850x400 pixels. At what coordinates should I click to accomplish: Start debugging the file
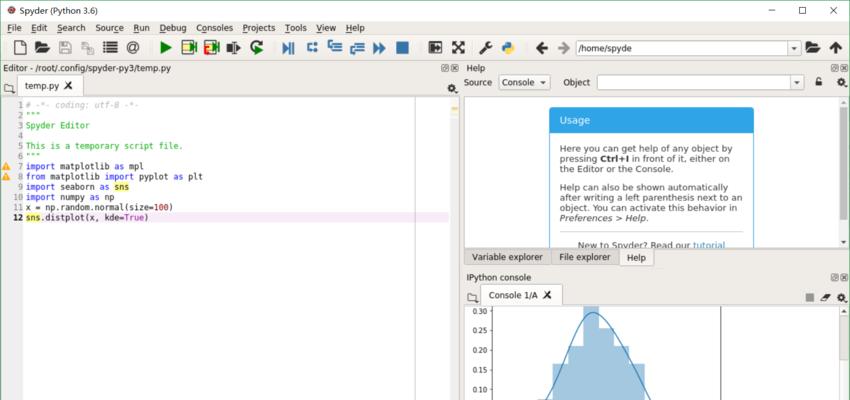[x=288, y=48]
